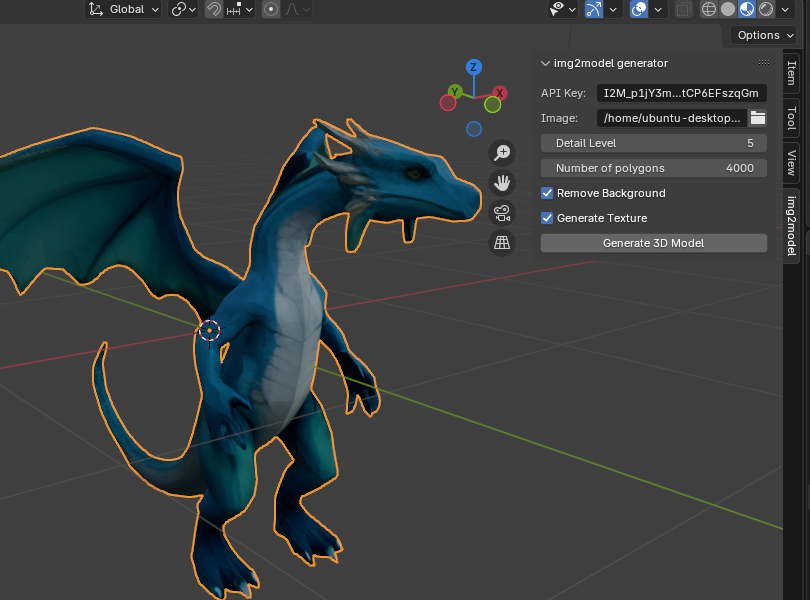The image size is (810, 600).
Task: Toggle X-ray mode
Action: click(x=683, y=9)
